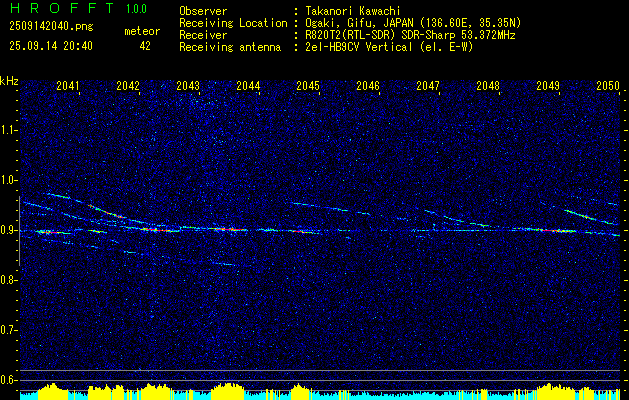This screenshot has height=400, width=629.
Task: Click the meteor label
Action: click(142, 31)
